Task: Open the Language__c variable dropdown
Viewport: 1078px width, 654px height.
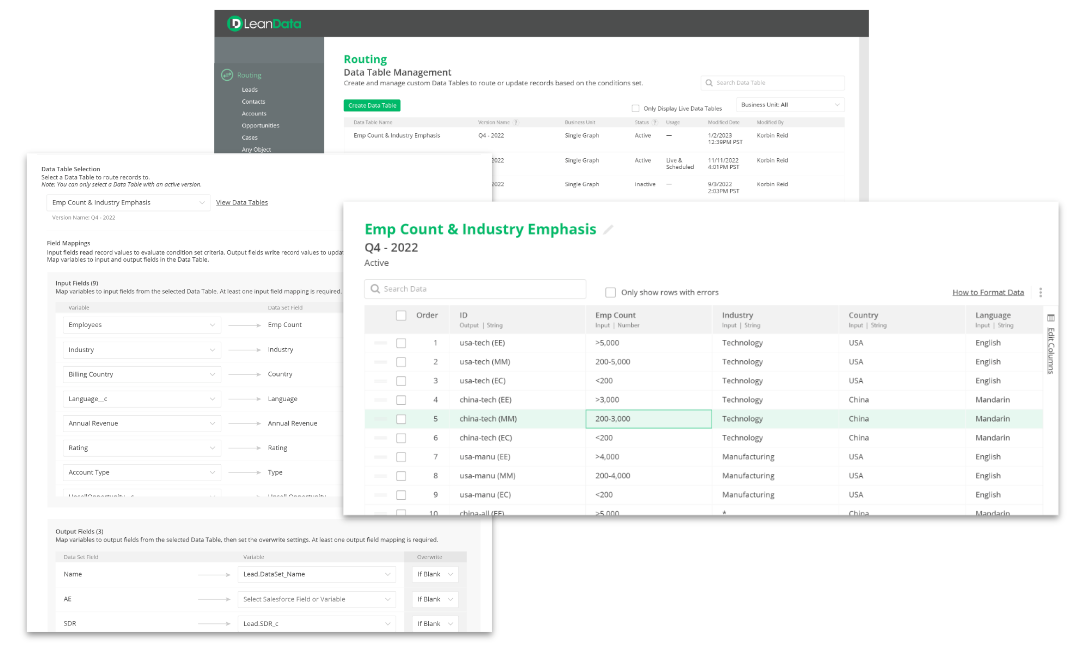Action: point(142,399)
